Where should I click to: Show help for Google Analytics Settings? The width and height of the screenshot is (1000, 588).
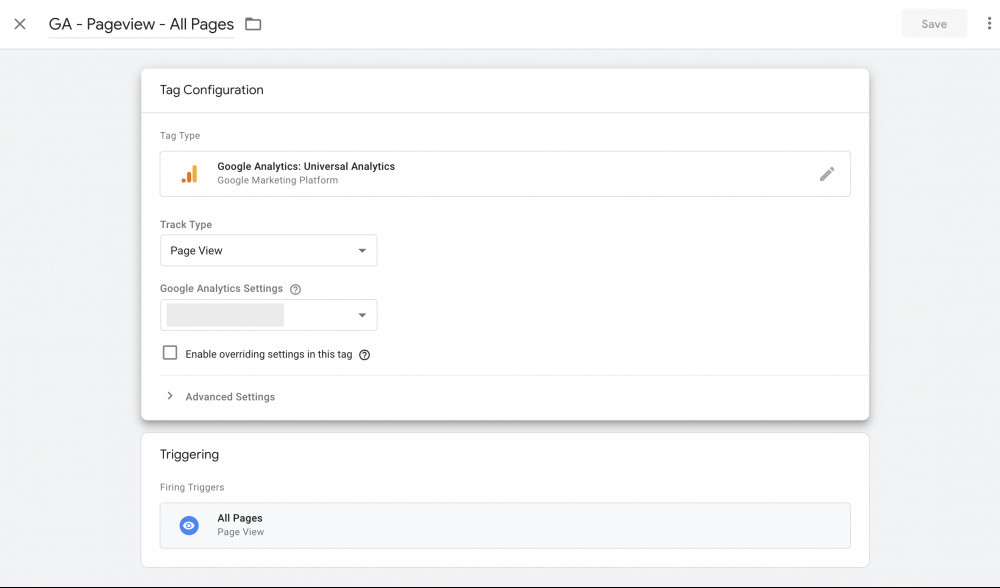[295, 289]
